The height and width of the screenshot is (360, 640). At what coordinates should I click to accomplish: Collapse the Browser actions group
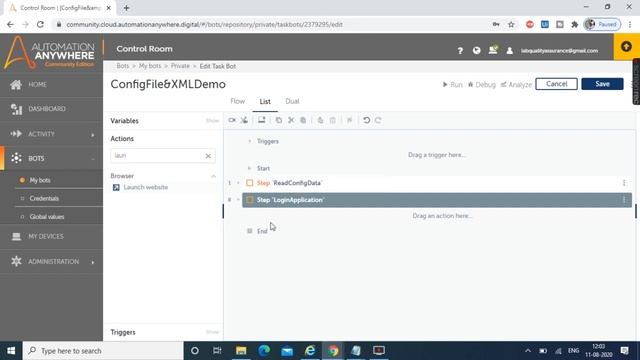coord(213,176)
